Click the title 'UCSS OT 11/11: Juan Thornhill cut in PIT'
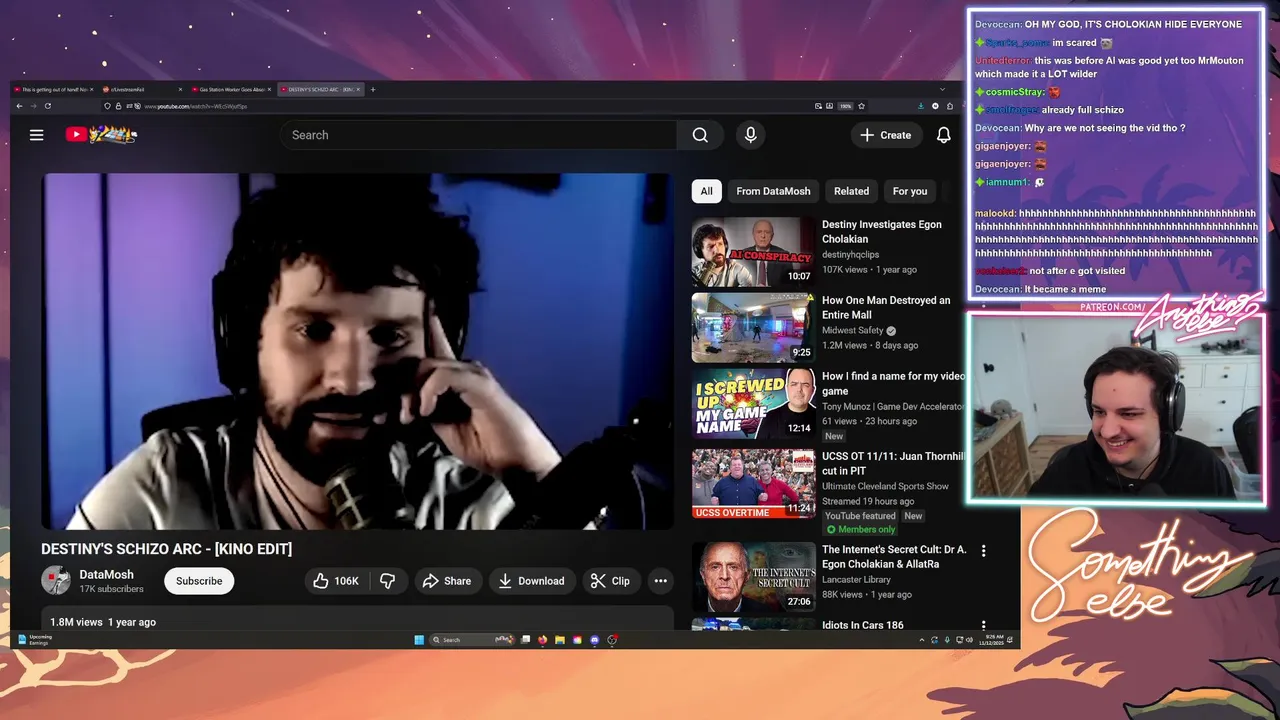This screenshot has width=1280, height=720. pos(893,463)
